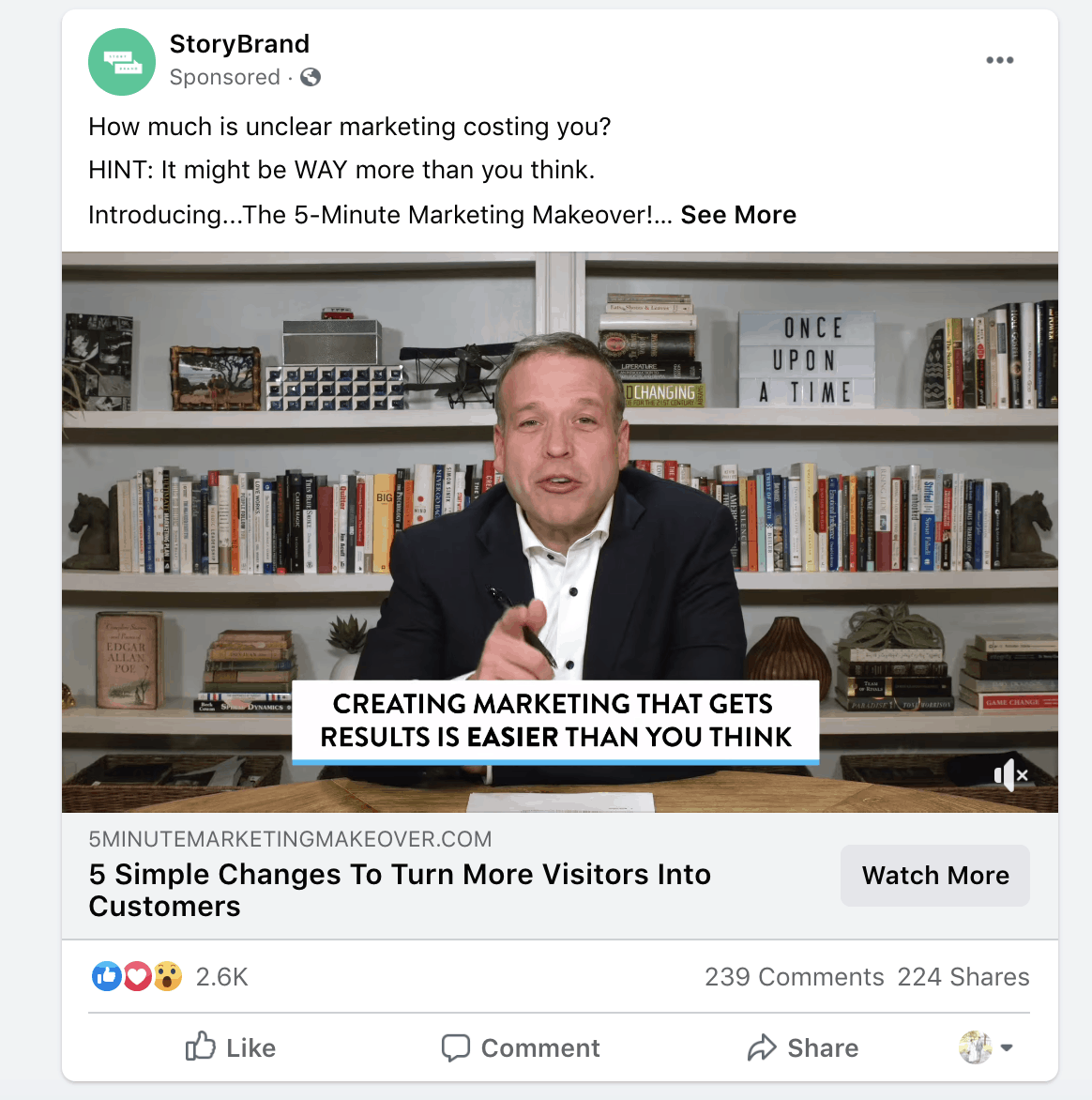Click the blue thumbs-up reaction icon
The height and width of the screenshot is (1100, 1092).
(x=107, y=976)
